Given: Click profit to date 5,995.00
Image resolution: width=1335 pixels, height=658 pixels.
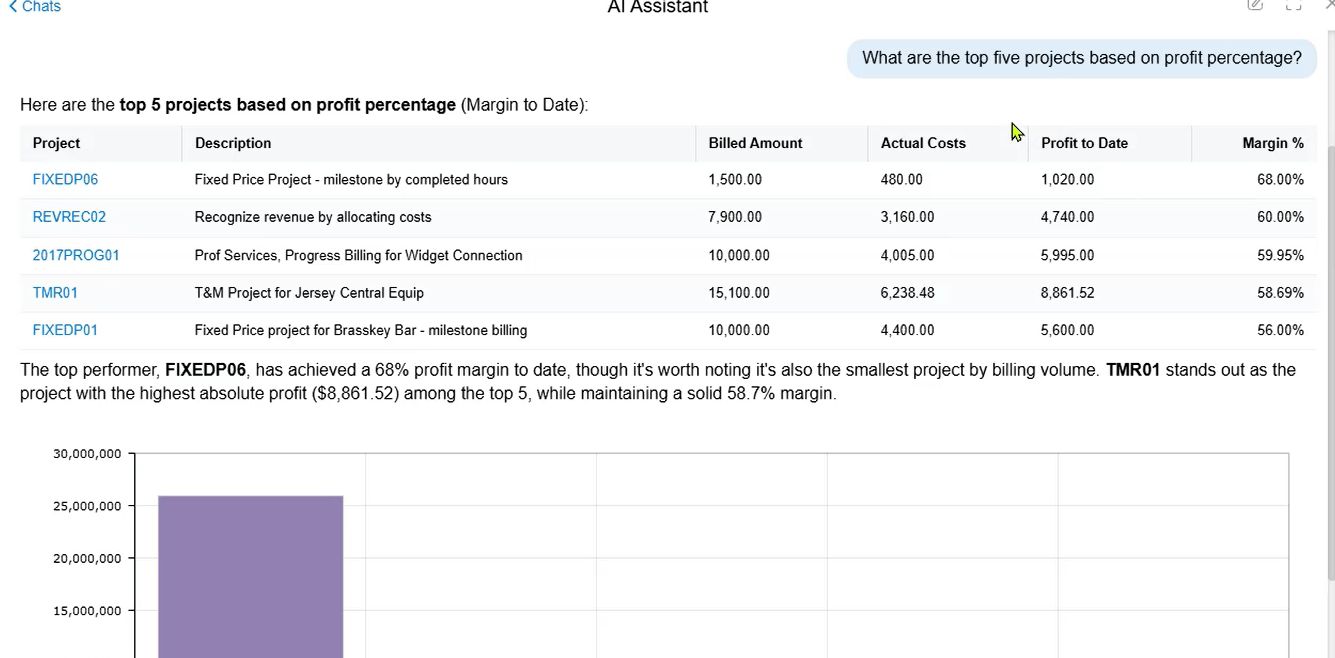Looking at the screenshot, I should 1067,255.
